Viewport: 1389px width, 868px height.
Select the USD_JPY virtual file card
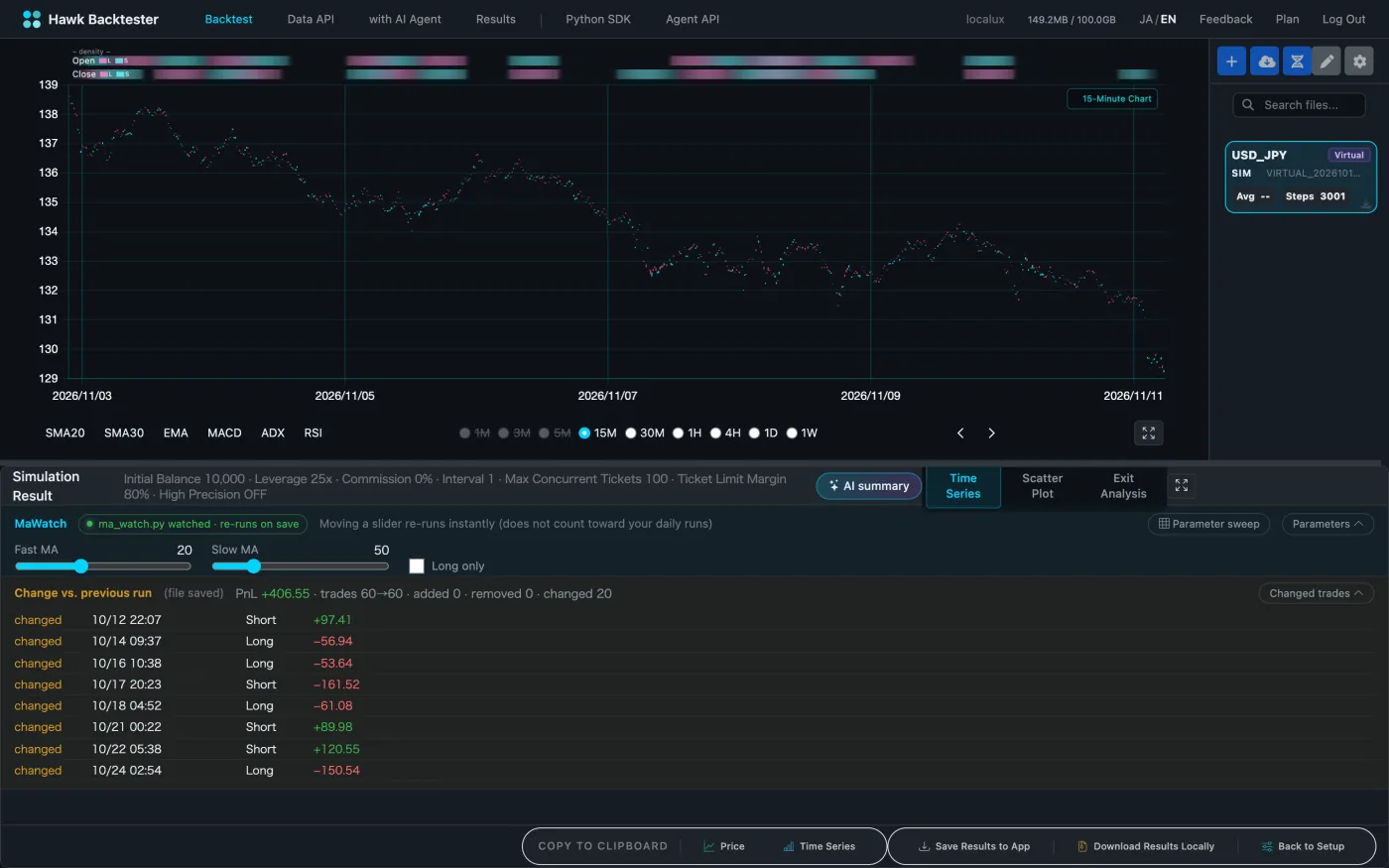[1301, 177]
